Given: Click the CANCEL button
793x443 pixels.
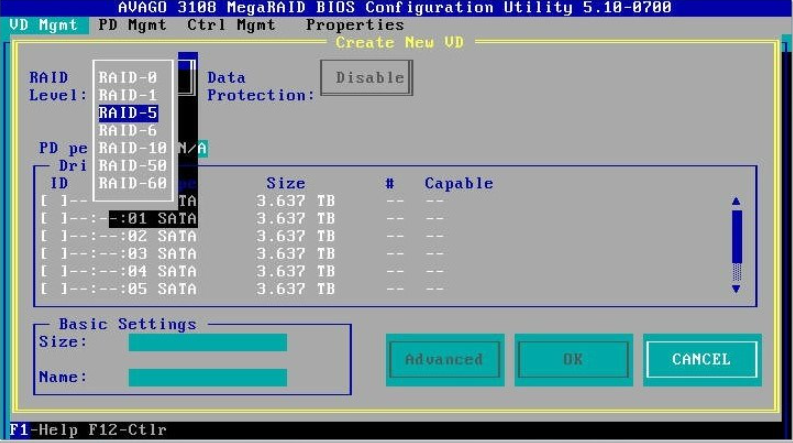Looking at the screenshot, I should [x=702, y=360].
